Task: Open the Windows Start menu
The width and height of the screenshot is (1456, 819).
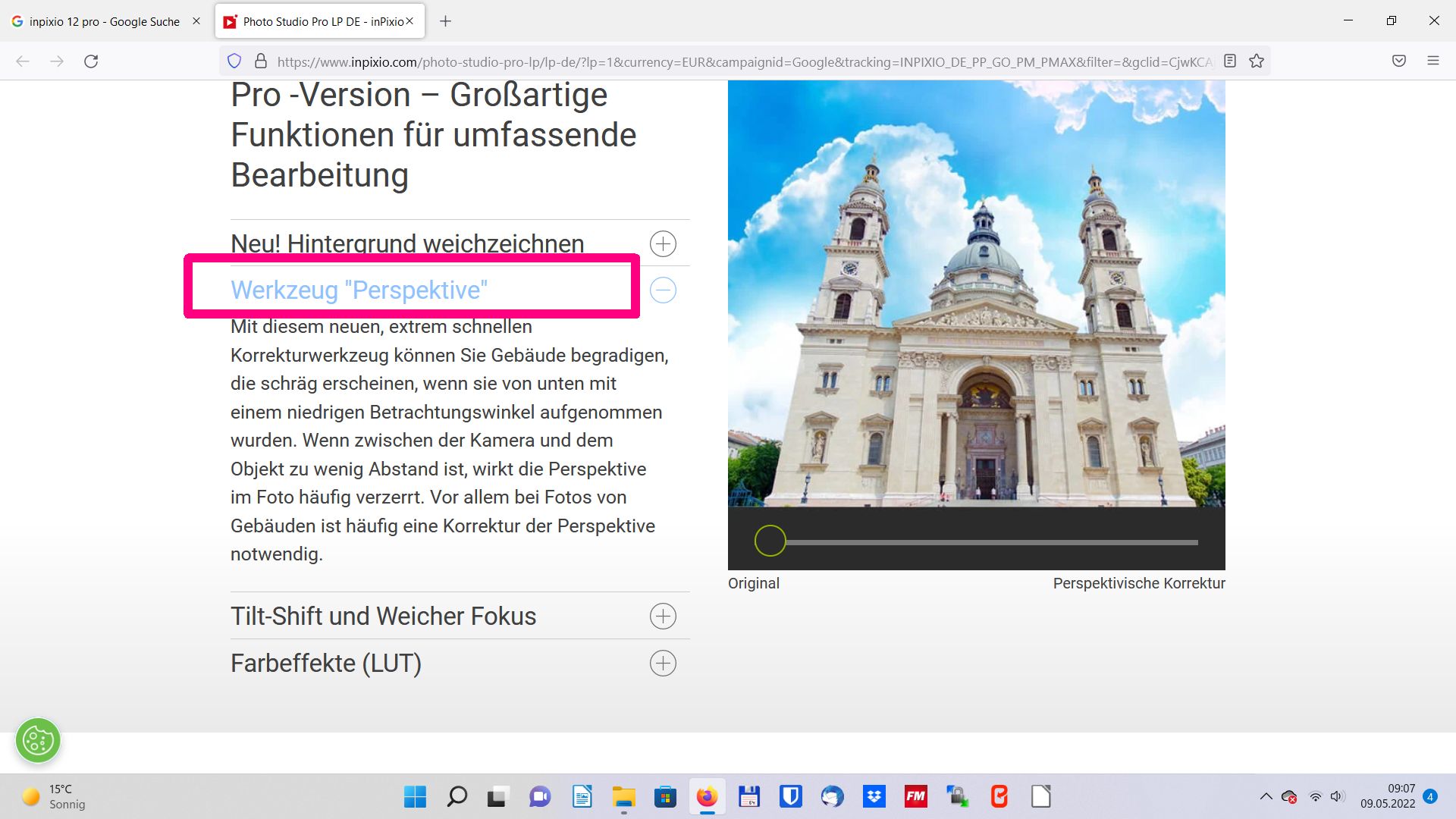Action: 415,796
